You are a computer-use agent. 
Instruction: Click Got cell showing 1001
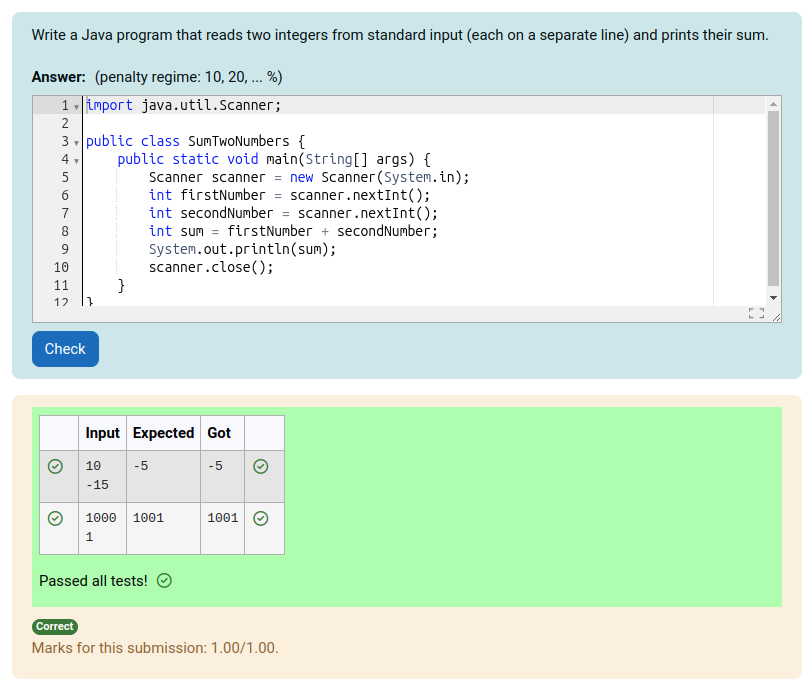click(x=223, y=528)
